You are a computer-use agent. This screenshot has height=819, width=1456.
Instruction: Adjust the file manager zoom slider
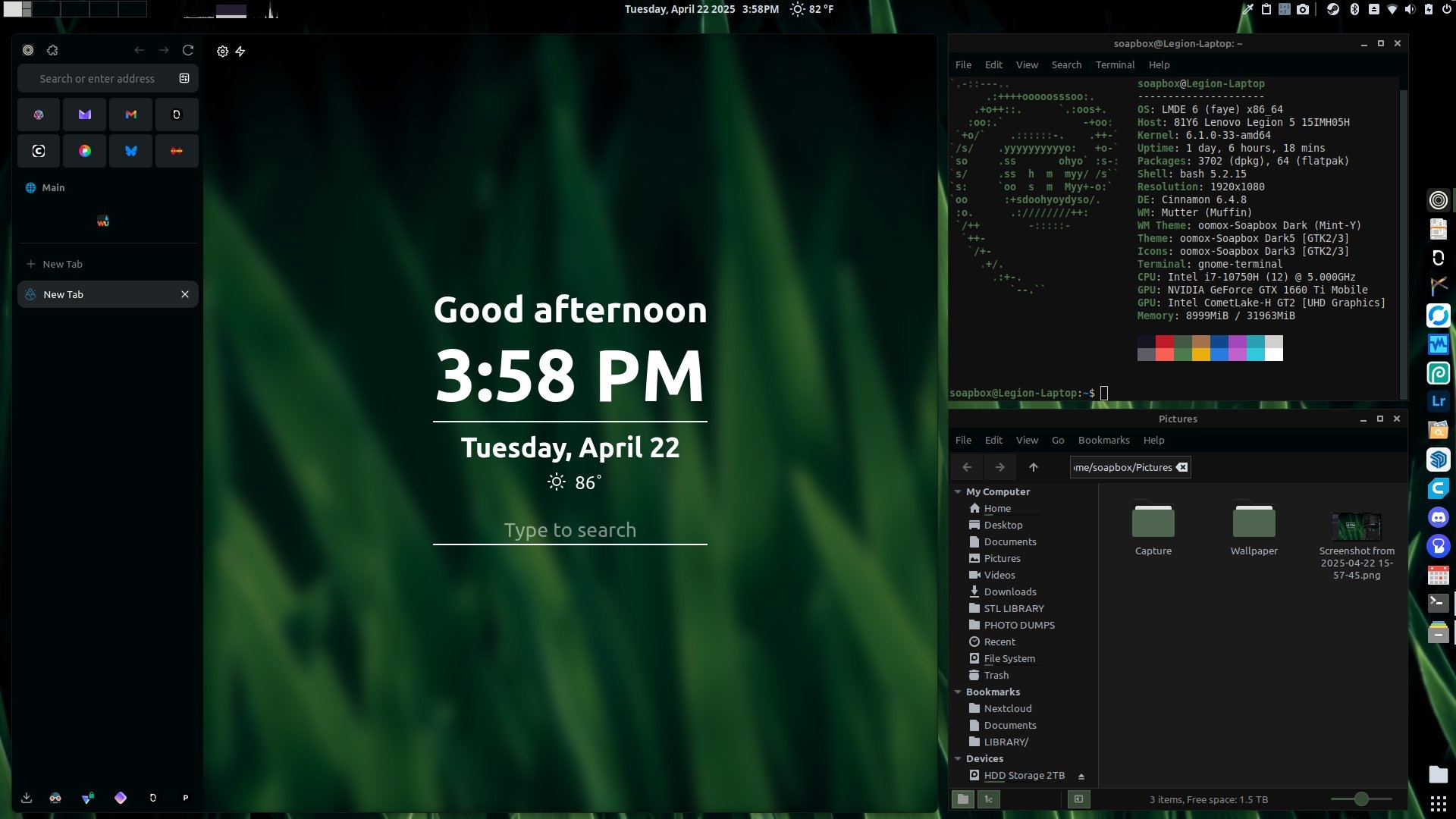pyautogui.click(x=1361, y=799)
